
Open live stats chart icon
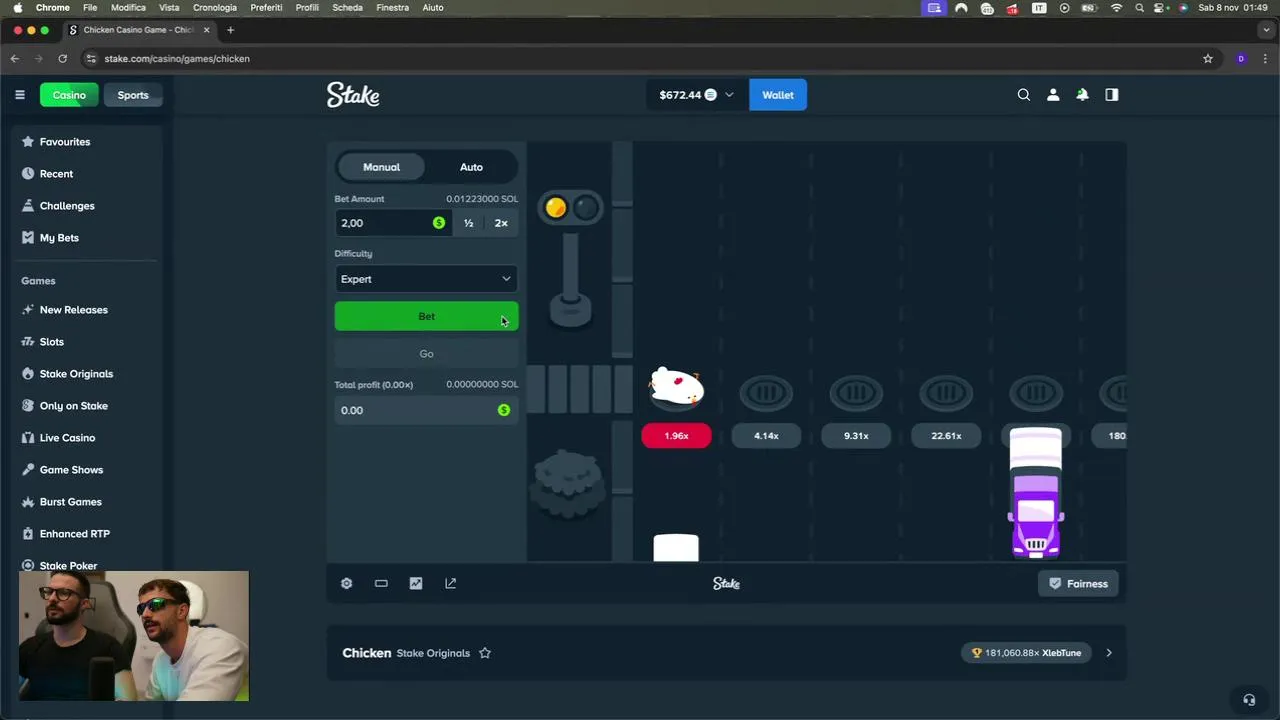(x=416, y=583)
